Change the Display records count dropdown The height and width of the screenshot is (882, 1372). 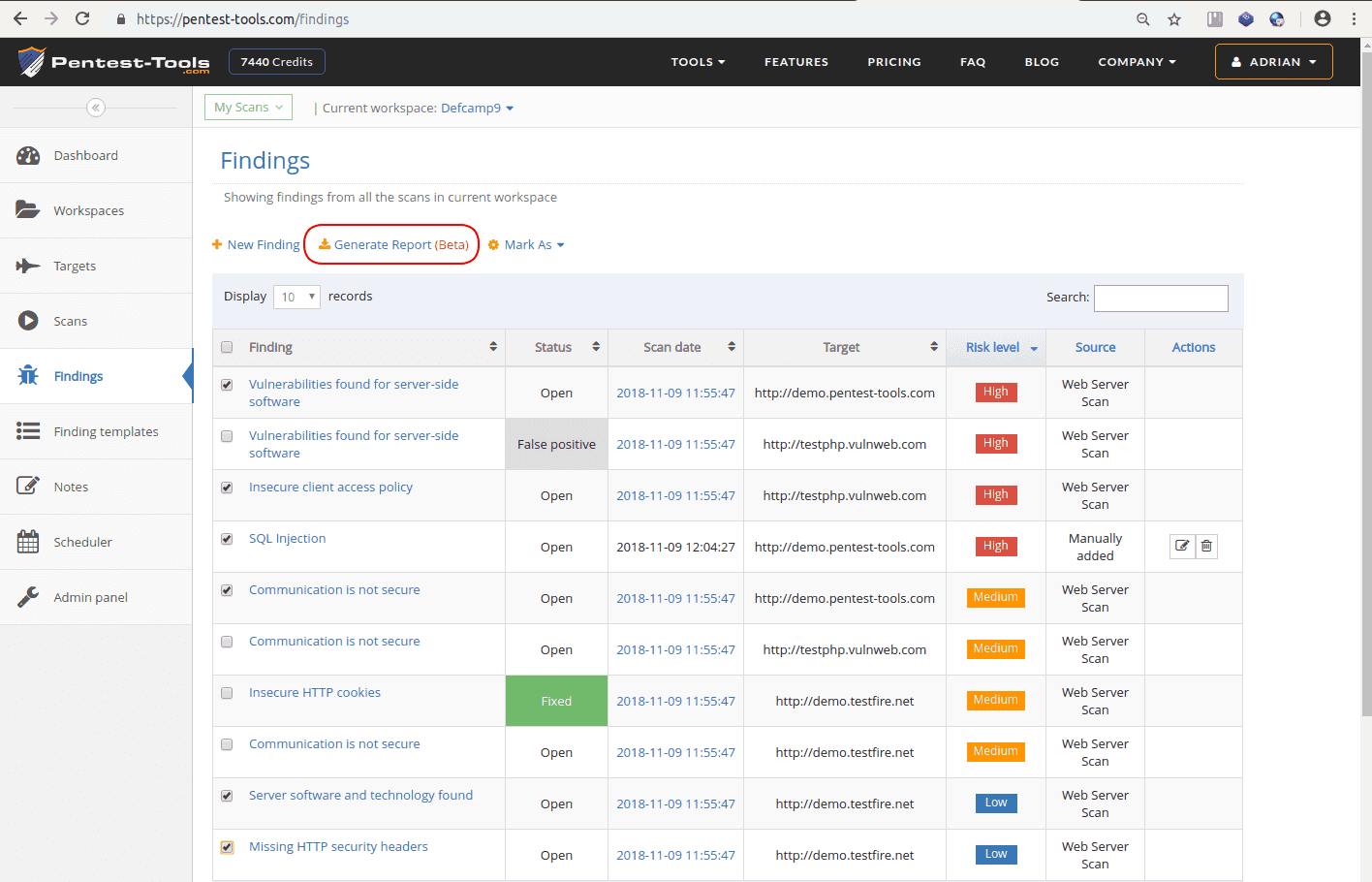point(296,297)
